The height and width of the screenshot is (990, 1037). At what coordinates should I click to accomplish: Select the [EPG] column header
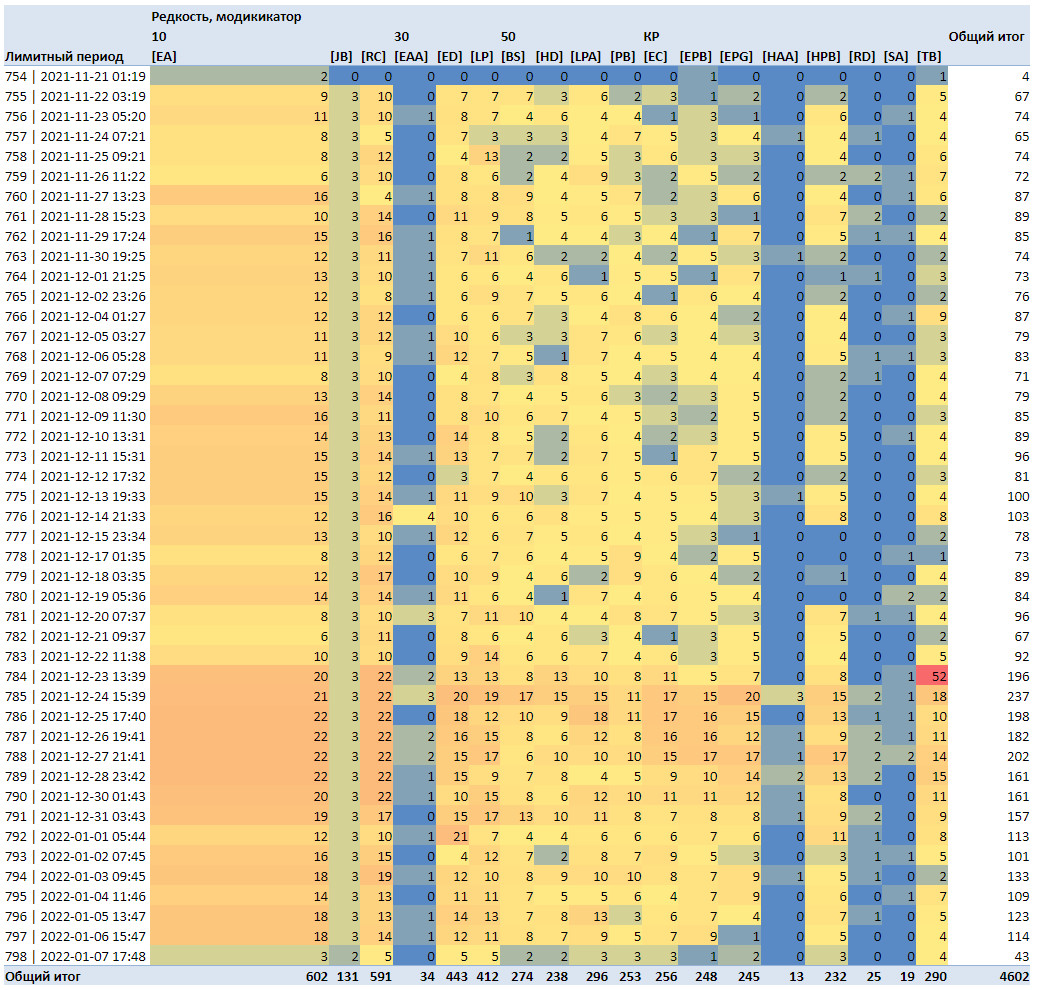click(736, 57)
